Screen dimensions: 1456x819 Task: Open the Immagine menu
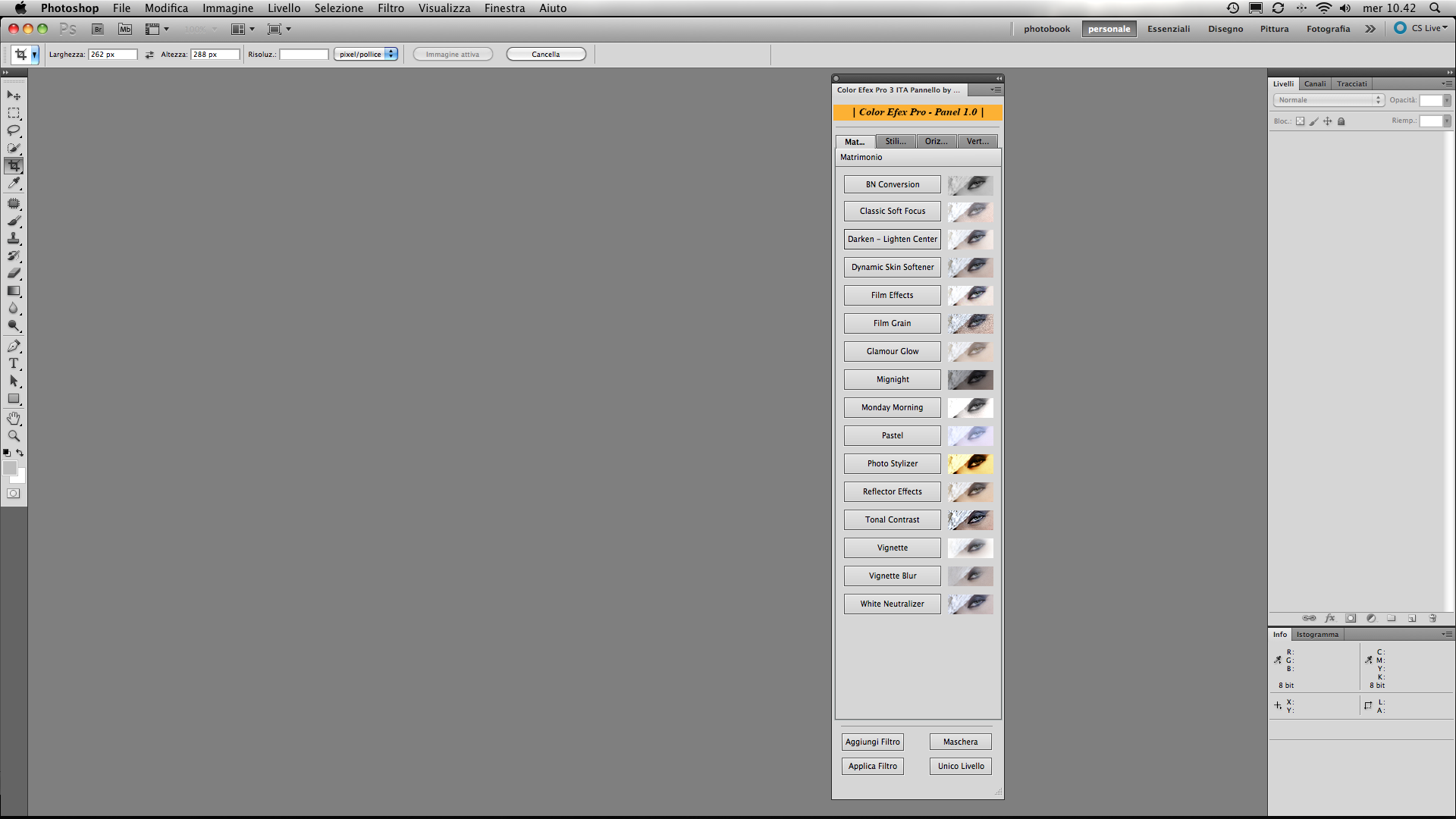(227, 8)
